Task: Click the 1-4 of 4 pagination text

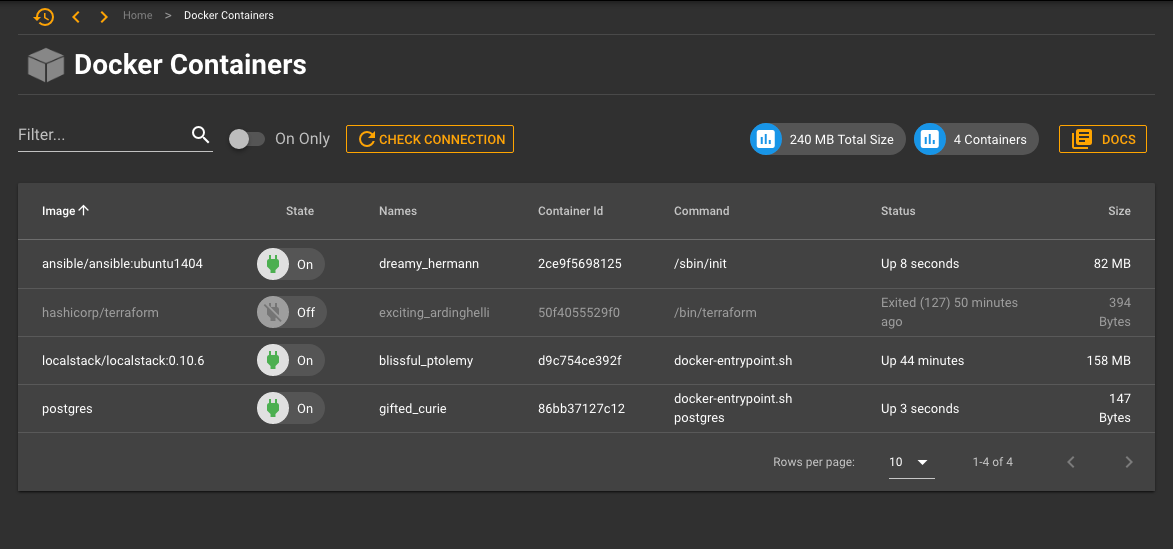Action: click(993, 462)
